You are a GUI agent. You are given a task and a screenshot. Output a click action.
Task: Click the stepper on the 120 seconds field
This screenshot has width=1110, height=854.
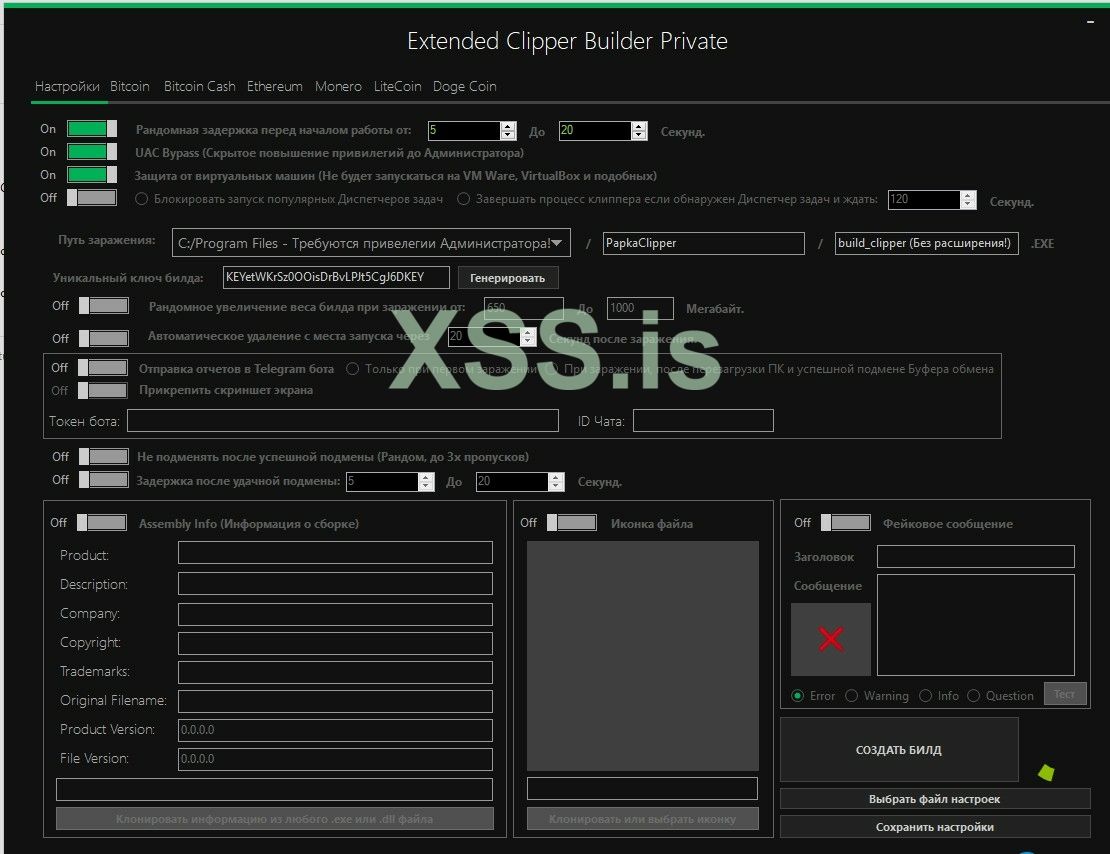pyautogui.click(x=967, y=199)
